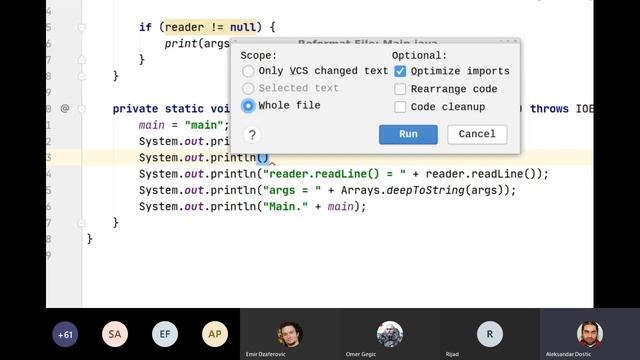Image resolution: width=640 pixels, height=360 pixels.
Task: Click the main = "main" assignment
Action: (184, 125)
